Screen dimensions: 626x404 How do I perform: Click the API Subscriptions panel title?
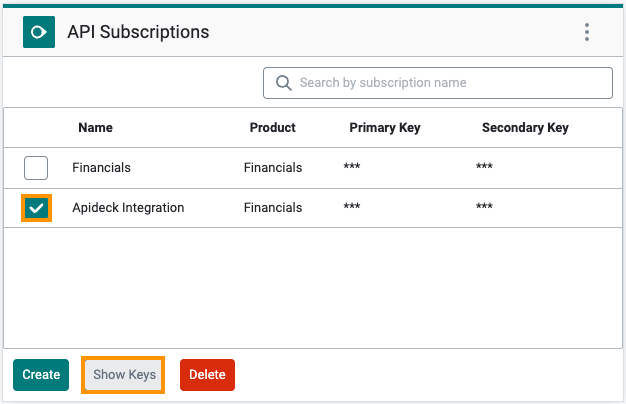point(138,32)
